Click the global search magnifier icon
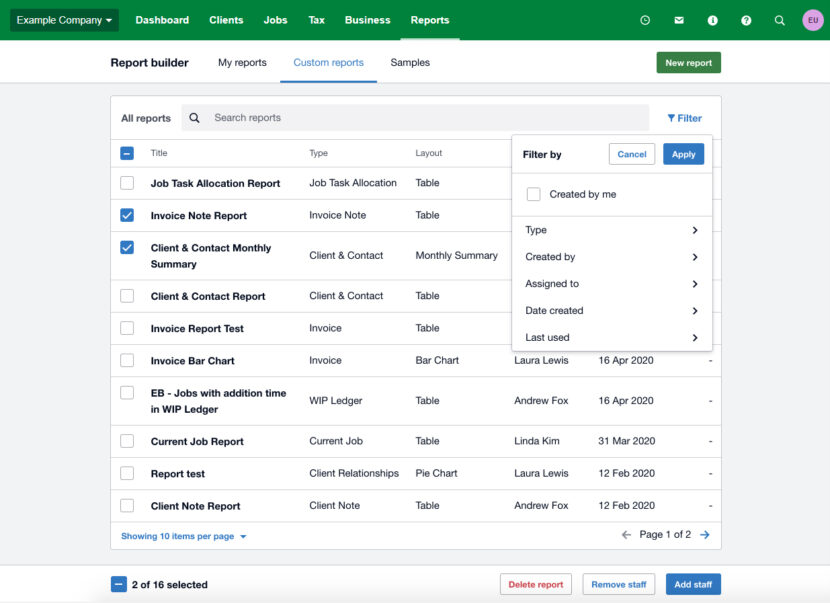Viewport: 830px width, 603px height. (780, 19)
